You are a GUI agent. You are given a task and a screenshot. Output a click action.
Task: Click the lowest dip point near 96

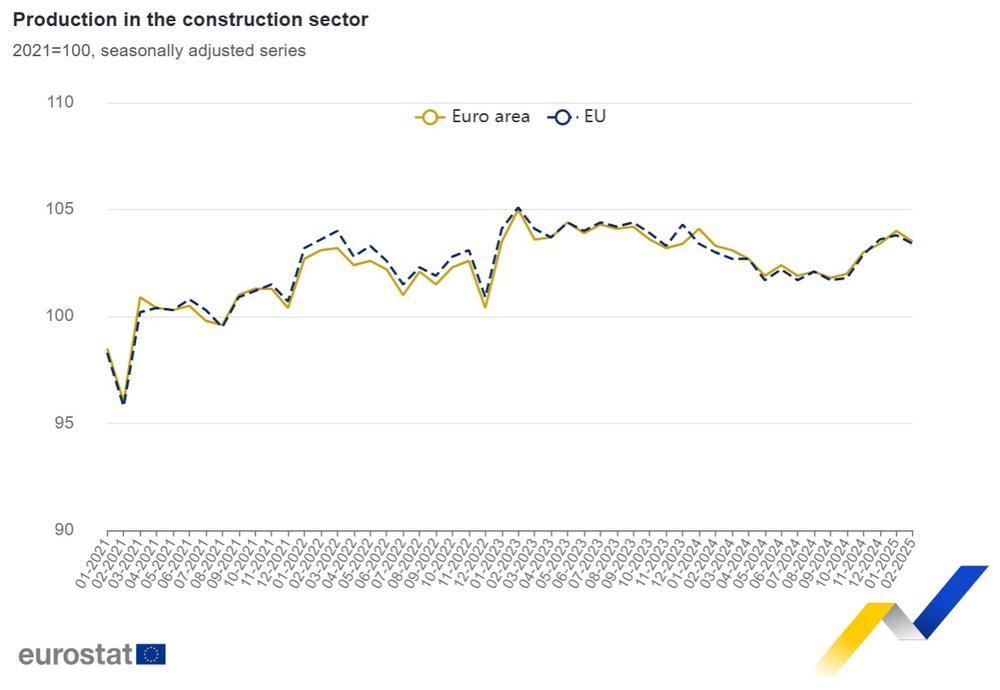(123, 402)
